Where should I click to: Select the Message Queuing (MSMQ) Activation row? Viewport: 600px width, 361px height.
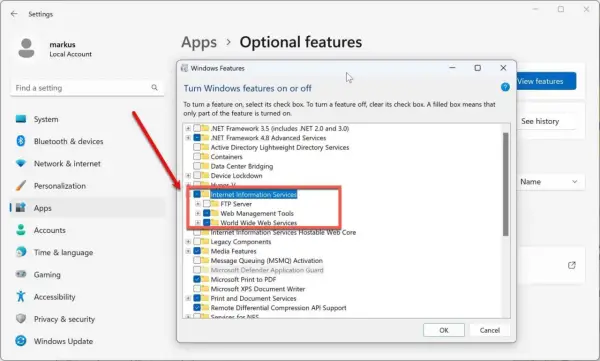[267, 261]
